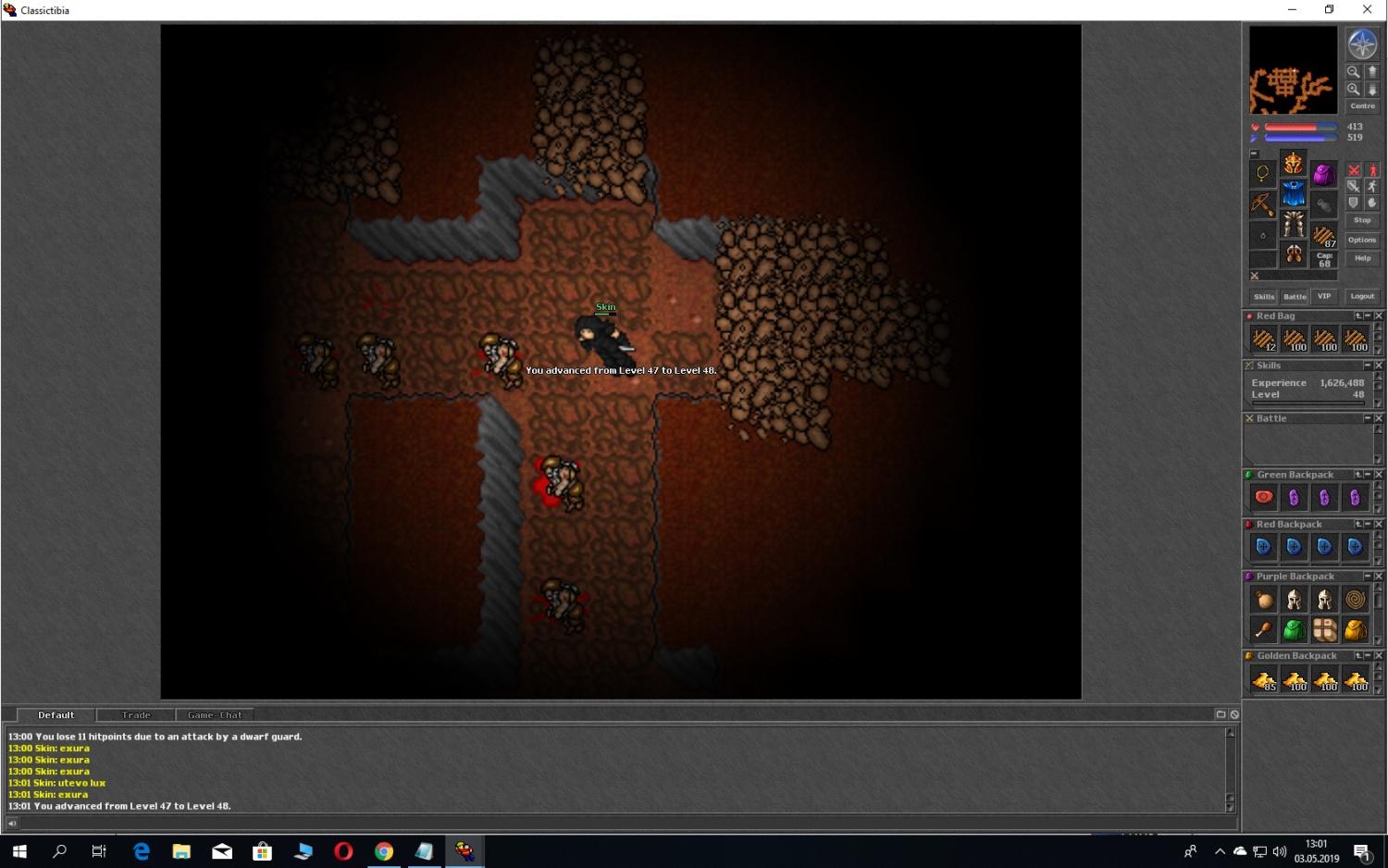The width and height of the screenshot is (1388, 868).
Task: Open Chrome from the Windows taskbar
Action: click(x=384, y=851)
